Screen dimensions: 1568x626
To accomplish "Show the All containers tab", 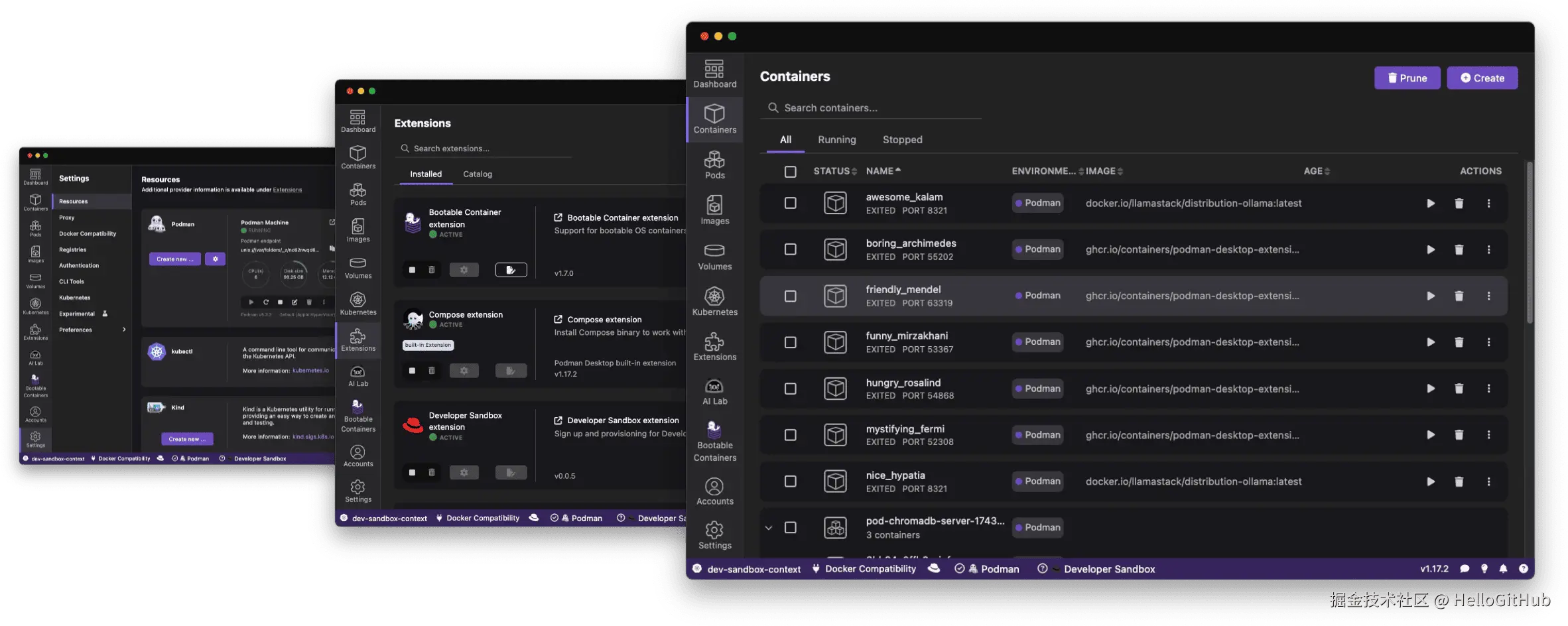I will tap(785, 140).
